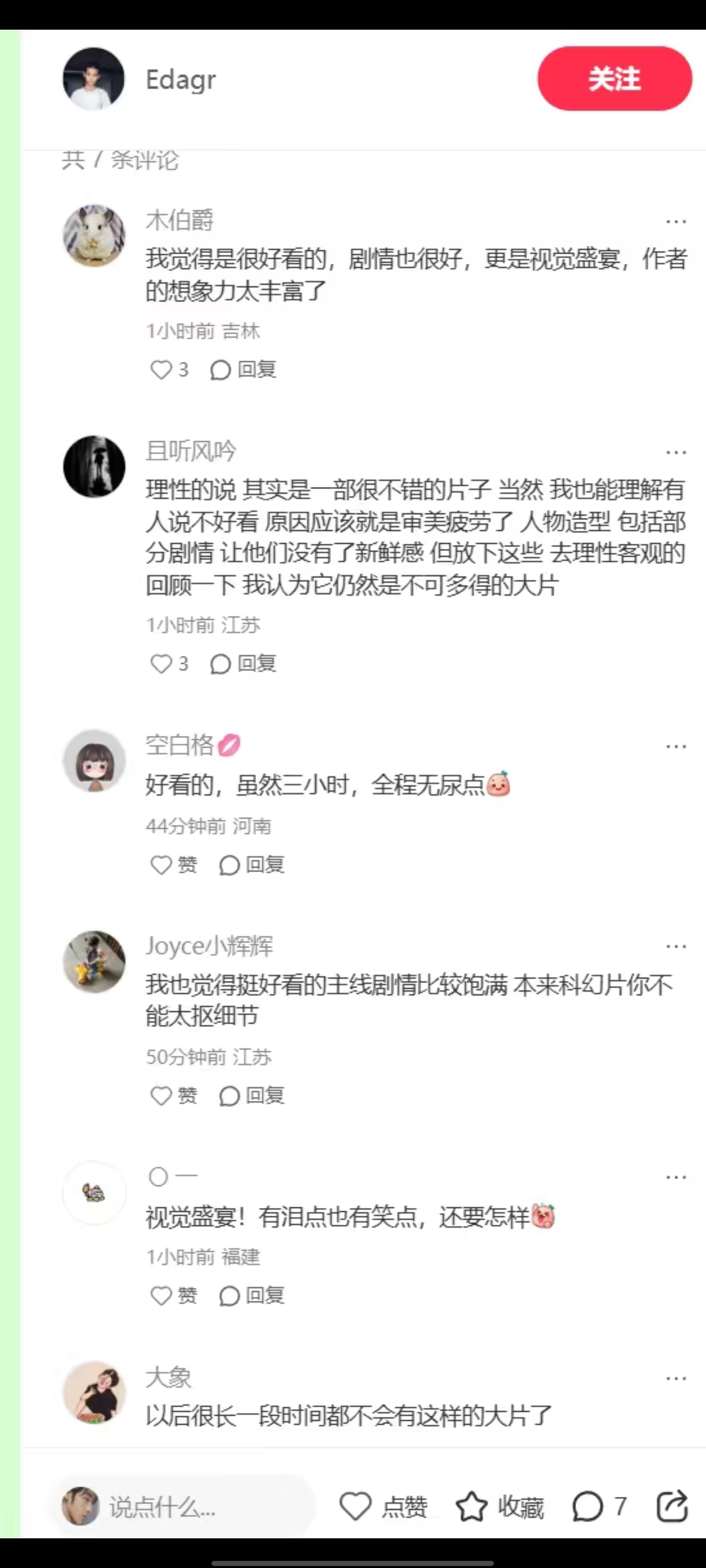Reply to the 视觉盛宴 comment from 福建
The height and width of the screenshot is (1568, 706).
[252, 1295]
